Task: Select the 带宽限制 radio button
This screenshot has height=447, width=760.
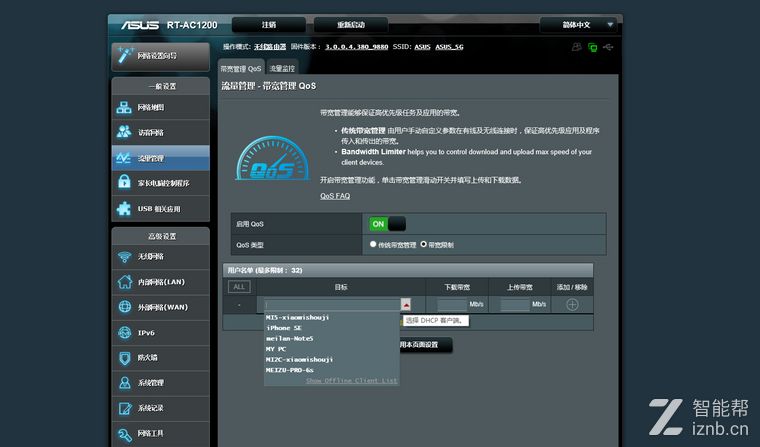Action: coord(424,244)
